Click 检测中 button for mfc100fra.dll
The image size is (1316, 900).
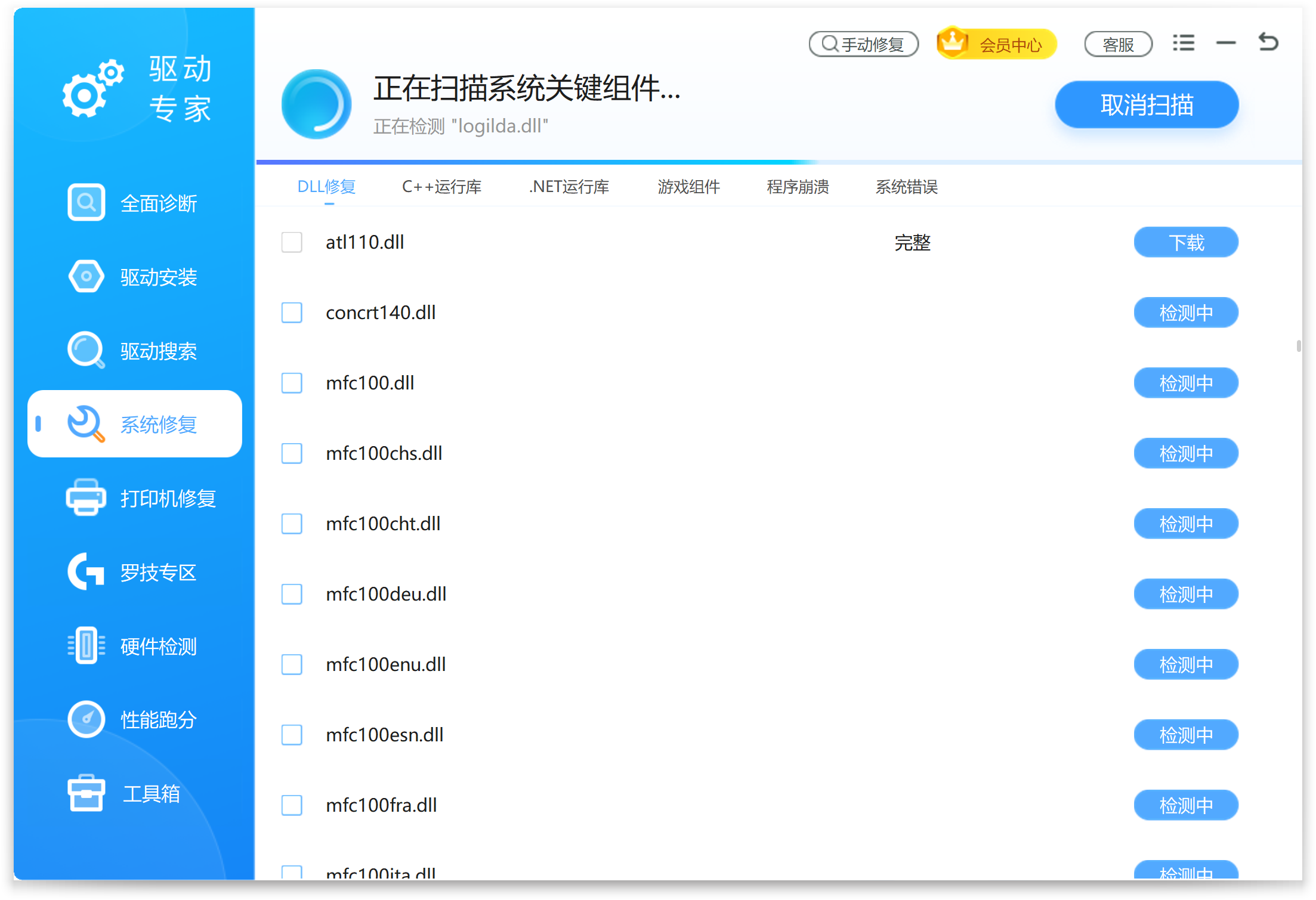1186,805
